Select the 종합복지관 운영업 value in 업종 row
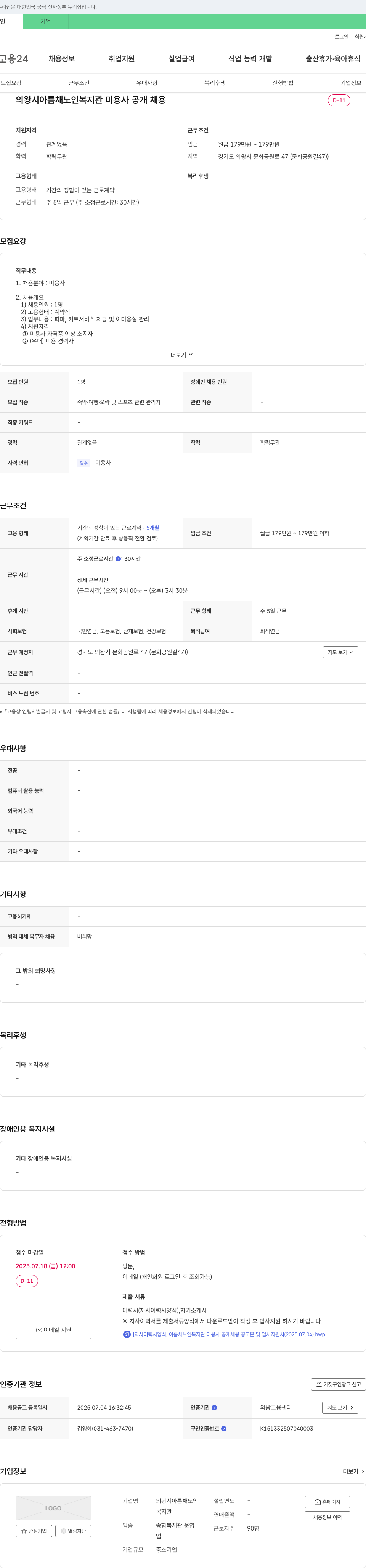This screenshot has width=366, height=1568. [176, 1531]
